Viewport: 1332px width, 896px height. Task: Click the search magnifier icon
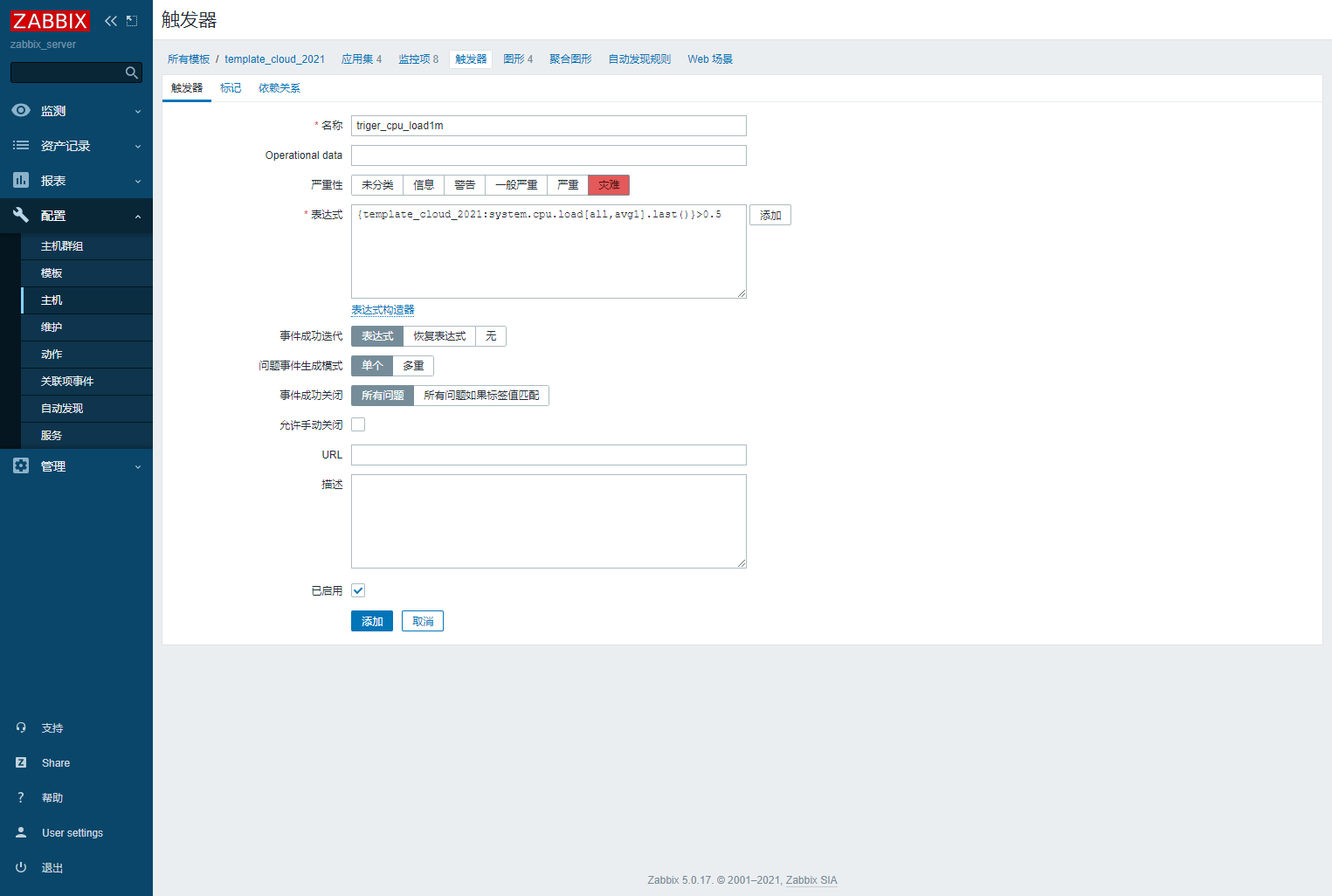click(x=132, y=72)
